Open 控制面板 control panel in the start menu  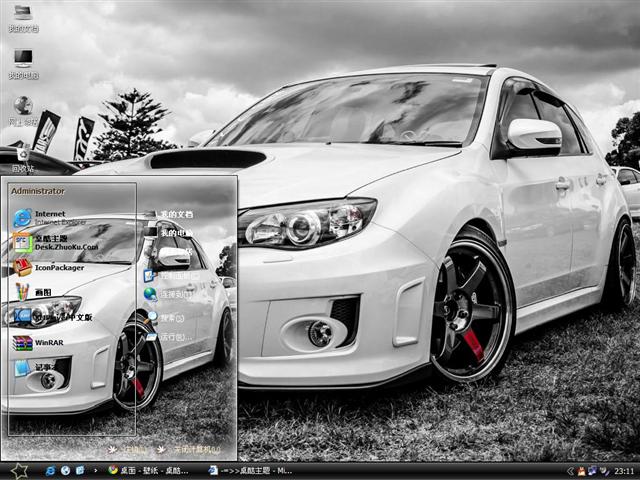(x=171, y=276)
